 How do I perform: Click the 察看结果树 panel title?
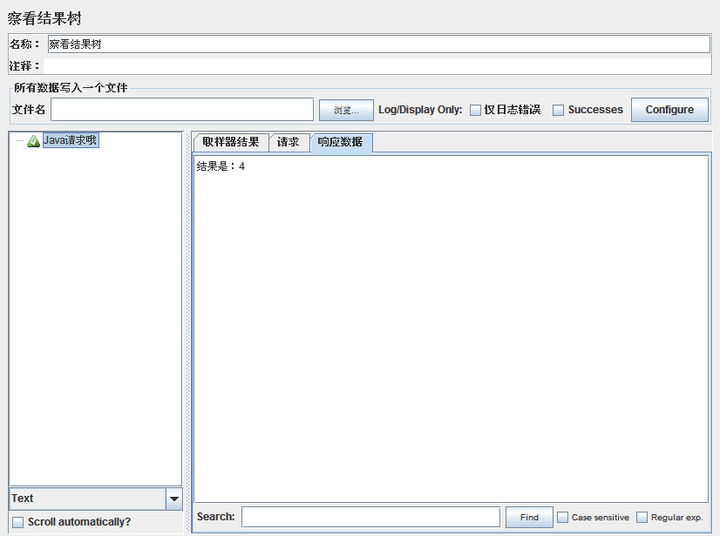[x=45, y=18]
